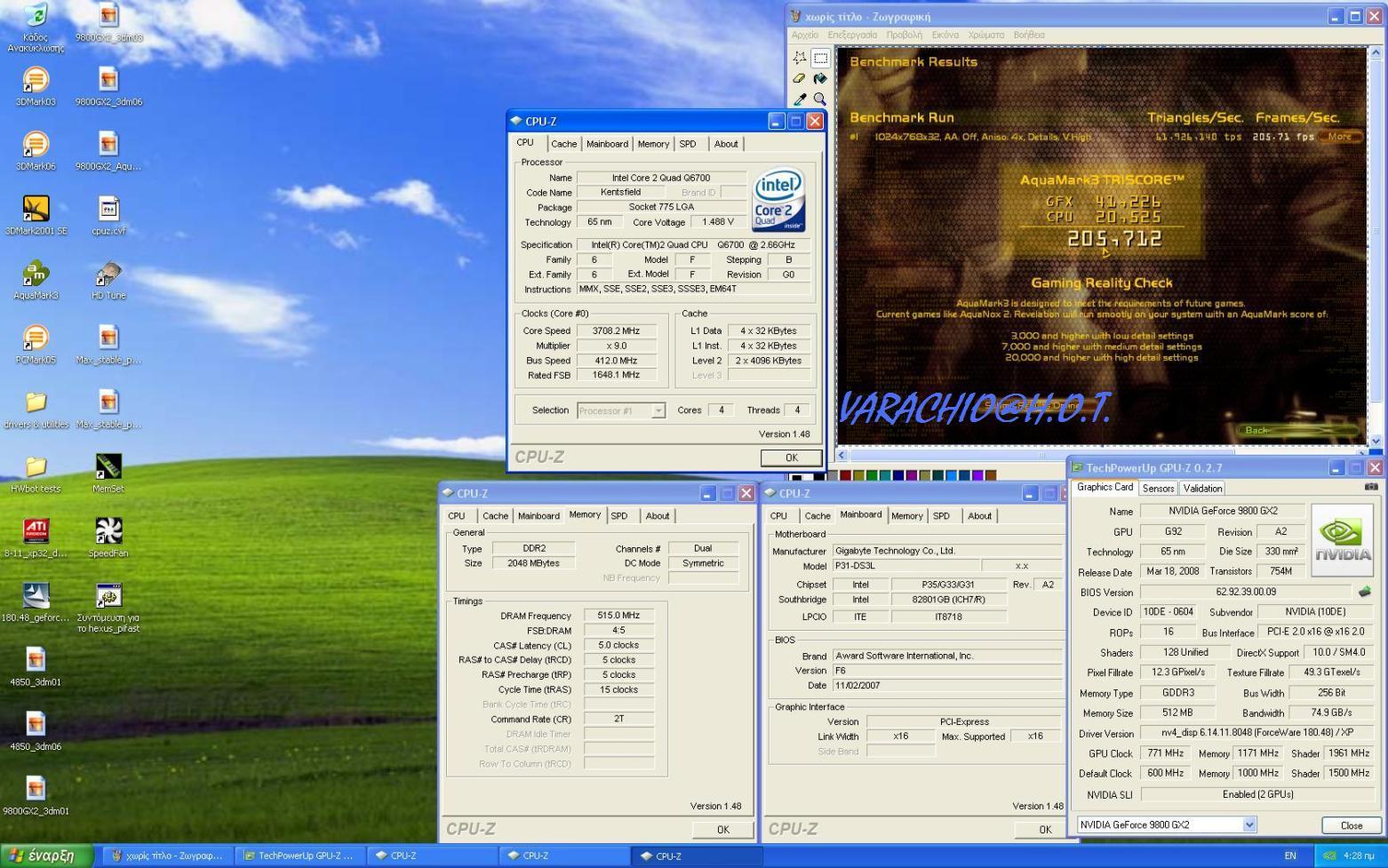Open the hexus_pifast shortcut icon
The image size is (1388, 868).
click(x=108, y=609)
